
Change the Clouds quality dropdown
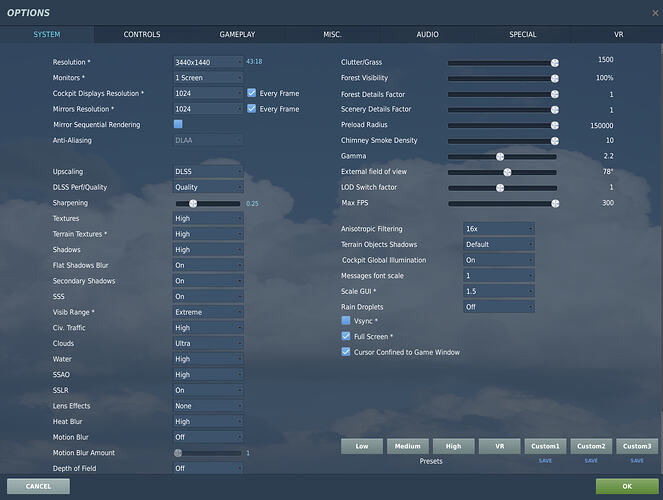208,343
